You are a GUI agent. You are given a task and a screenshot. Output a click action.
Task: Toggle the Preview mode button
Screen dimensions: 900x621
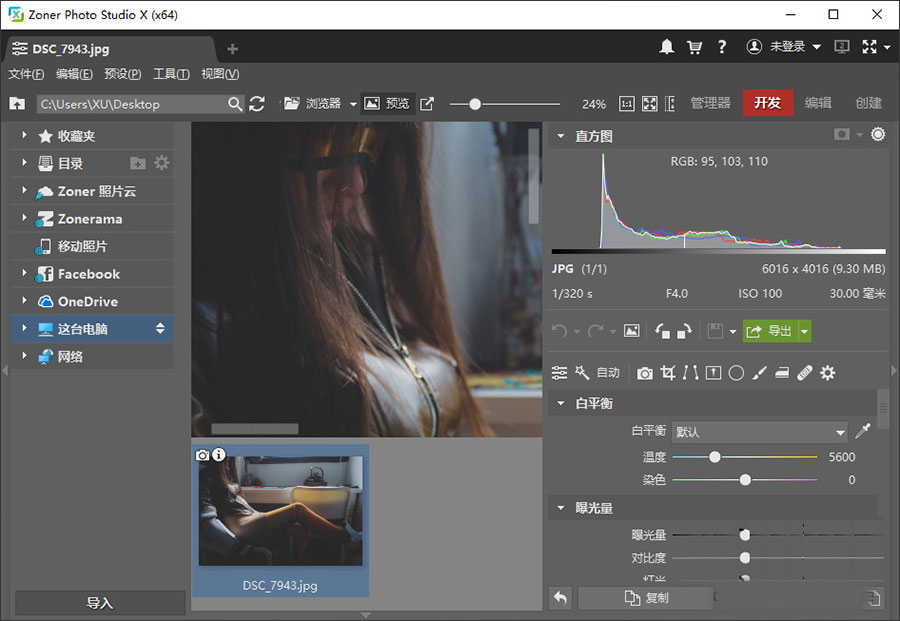click(387, 103)
